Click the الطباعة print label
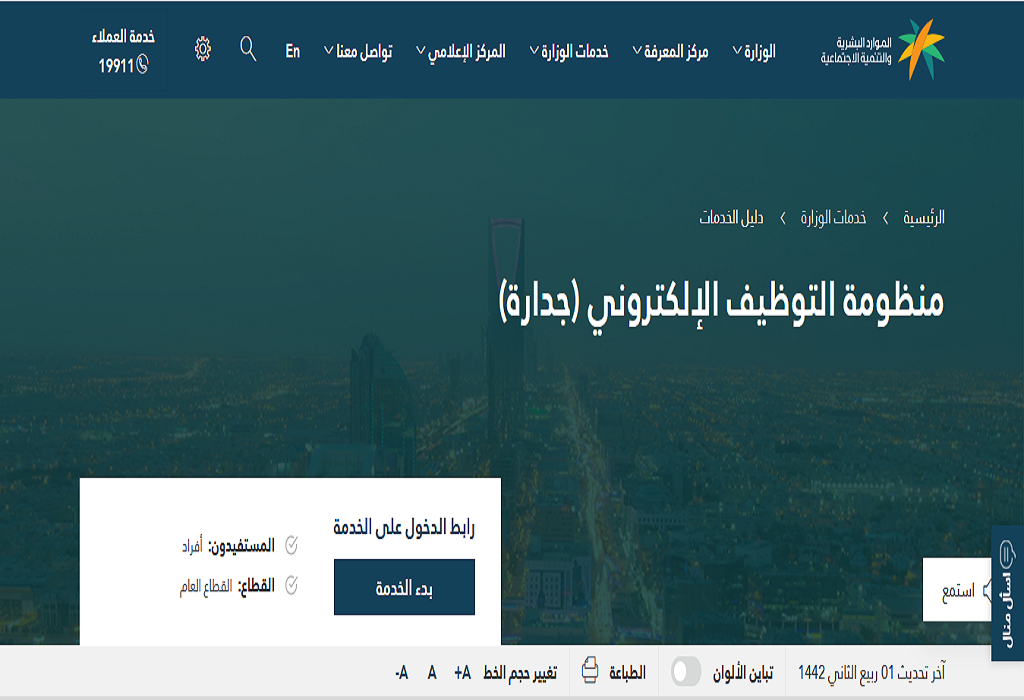The image size is (1024, 700). pos(628,672)
